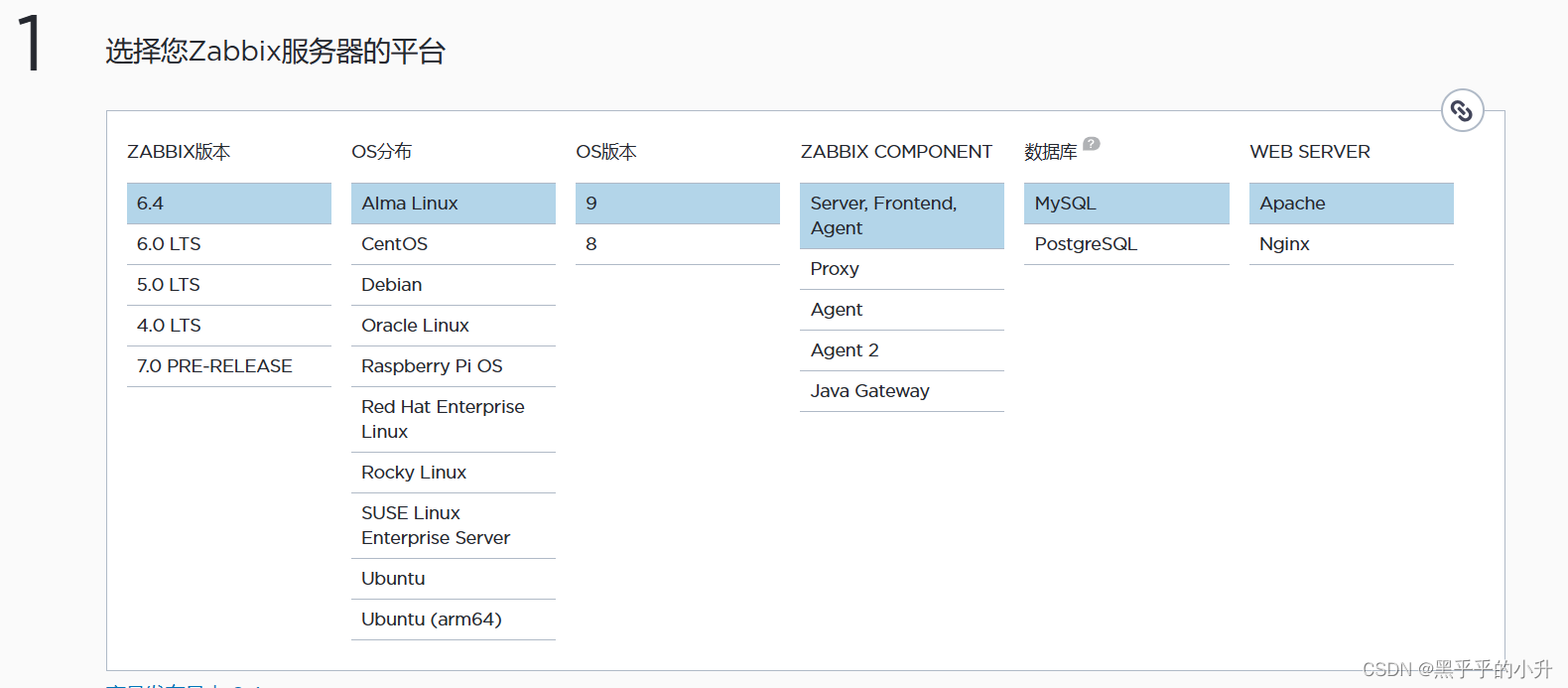Select MySQL as the database
1568x688 pixels.
click(x=1126, y=204)
